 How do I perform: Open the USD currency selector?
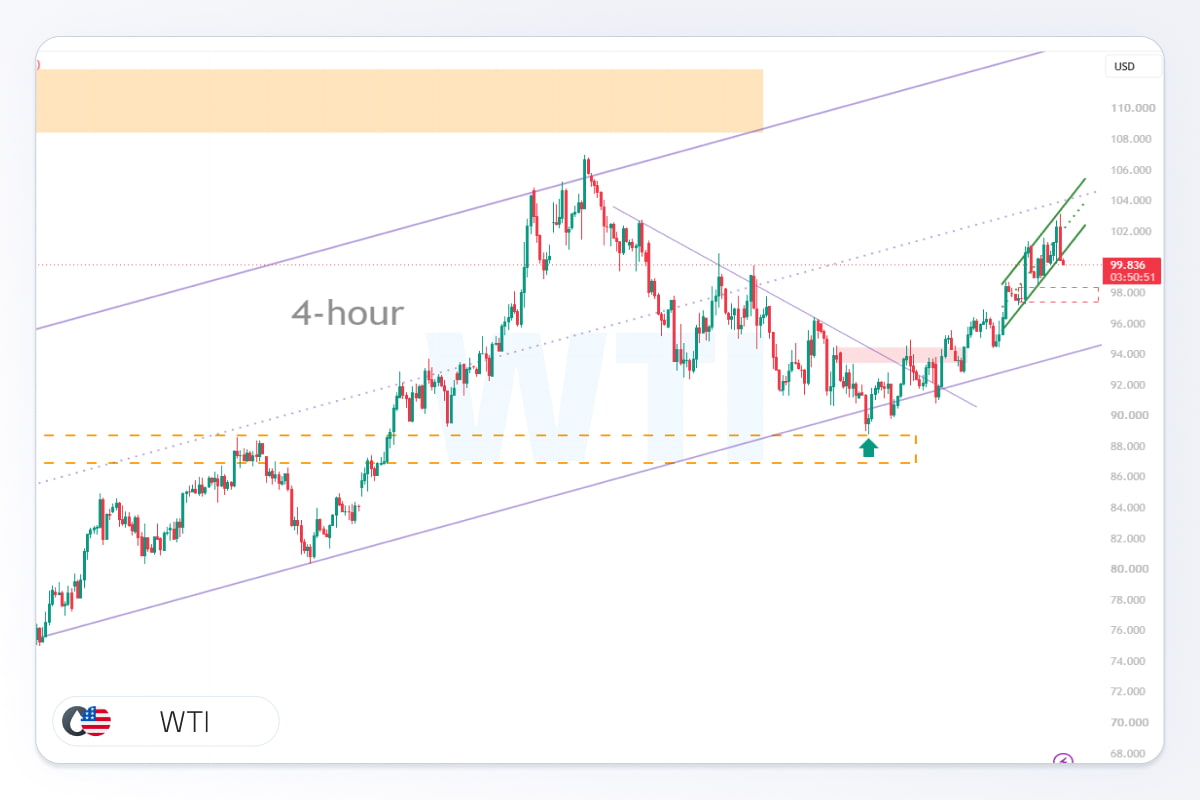tap(1134, 67)
